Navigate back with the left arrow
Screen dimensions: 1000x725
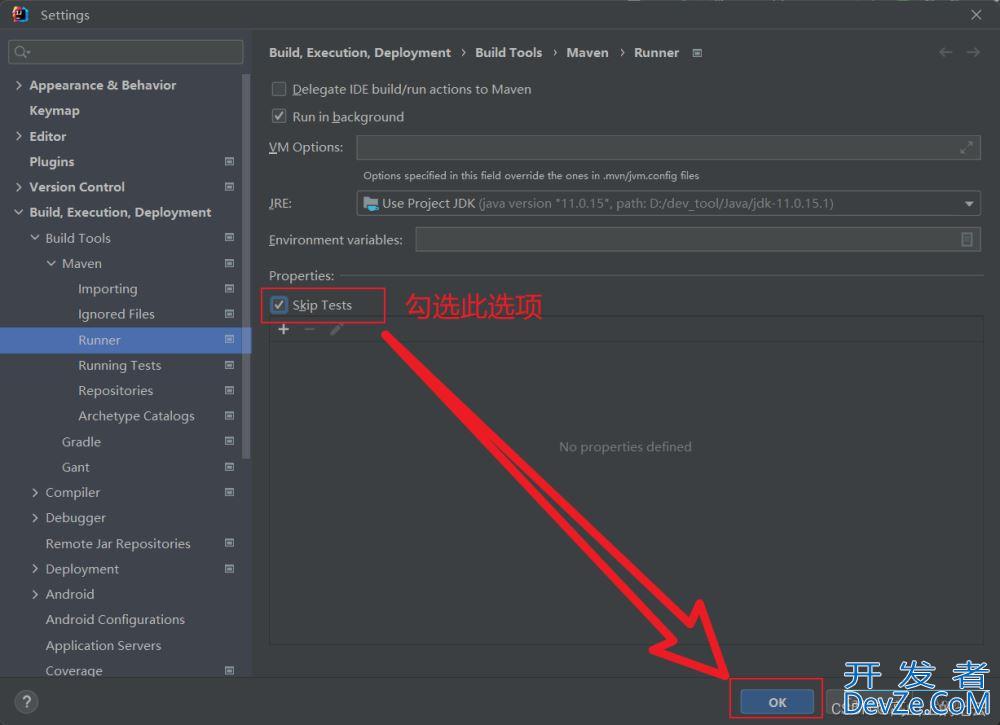(946, 52)
